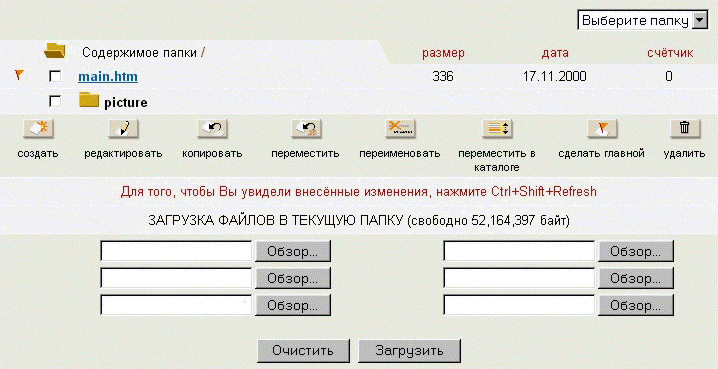Open the main.htm file link
718x369 pixels.
108,76
